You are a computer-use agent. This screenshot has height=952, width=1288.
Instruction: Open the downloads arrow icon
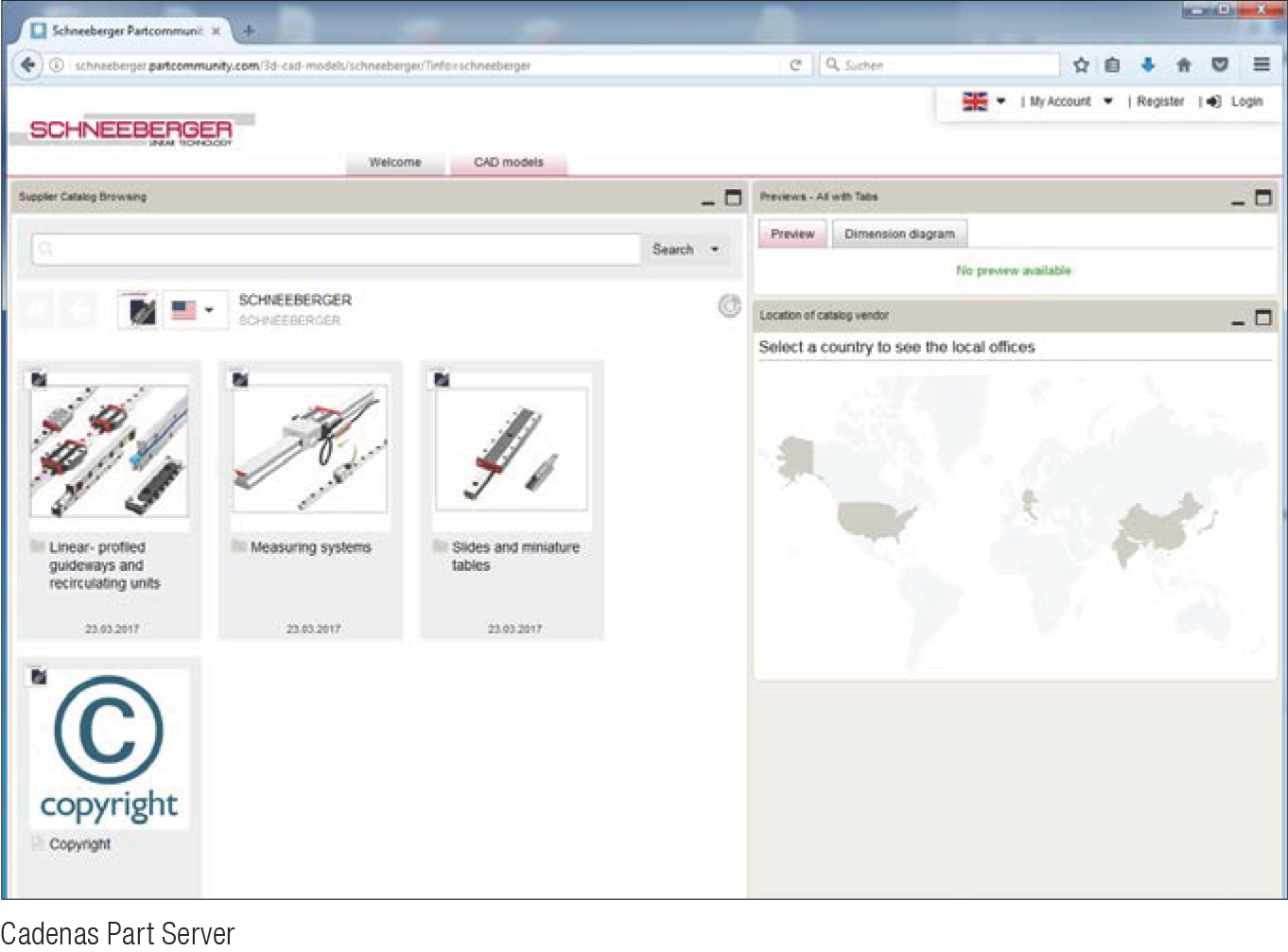coord(1147,64)
